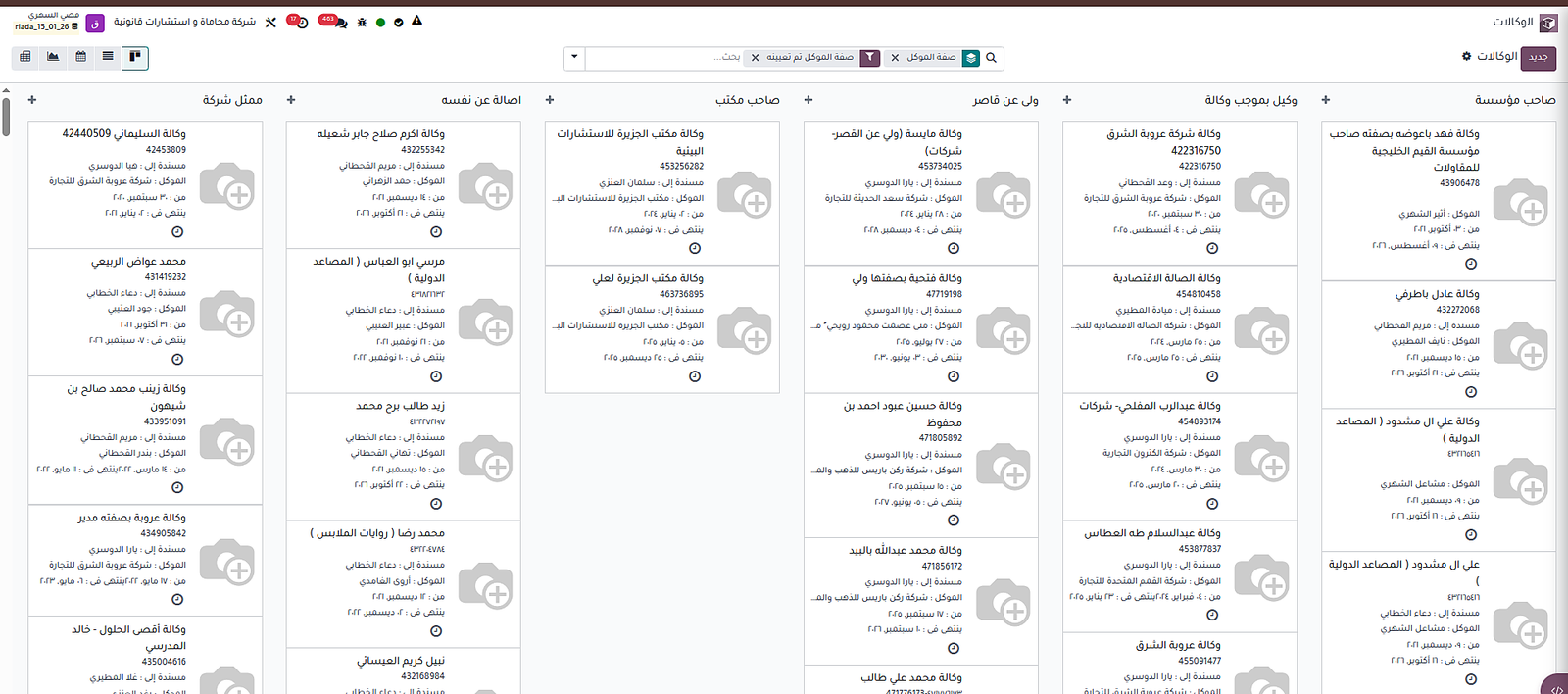Open card وكالة حسين عبود احمد بن محفوظ
The width and height of the screenshot is (1568, 694).
pos(921,465)
